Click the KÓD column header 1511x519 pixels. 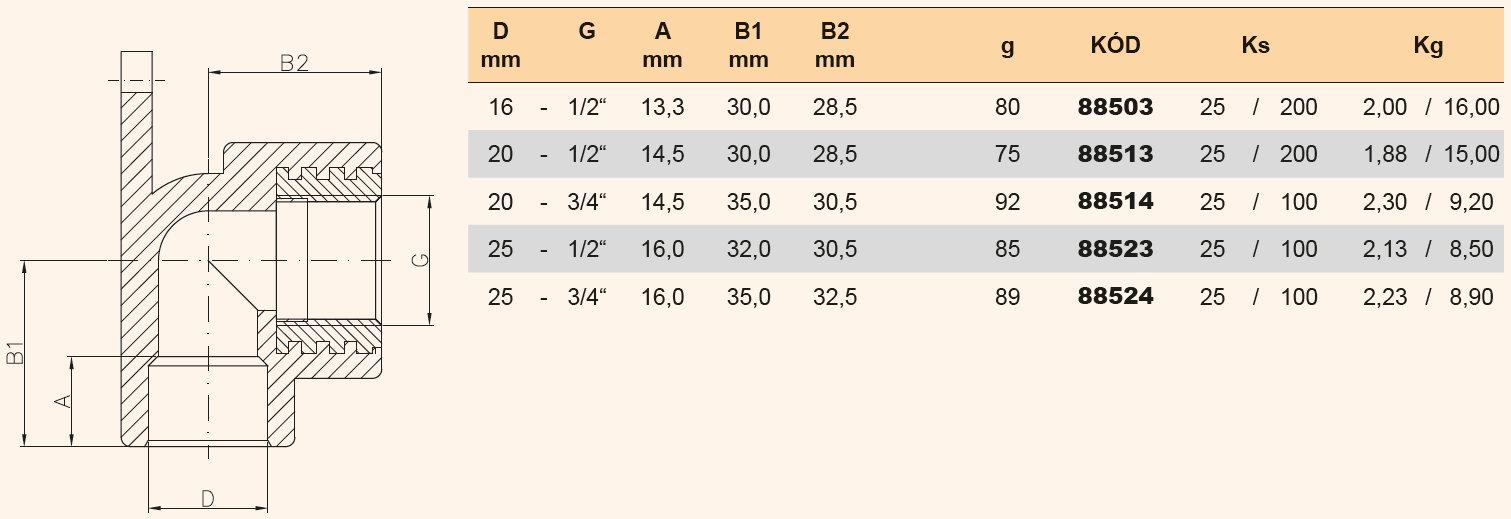click(1116, 46)
